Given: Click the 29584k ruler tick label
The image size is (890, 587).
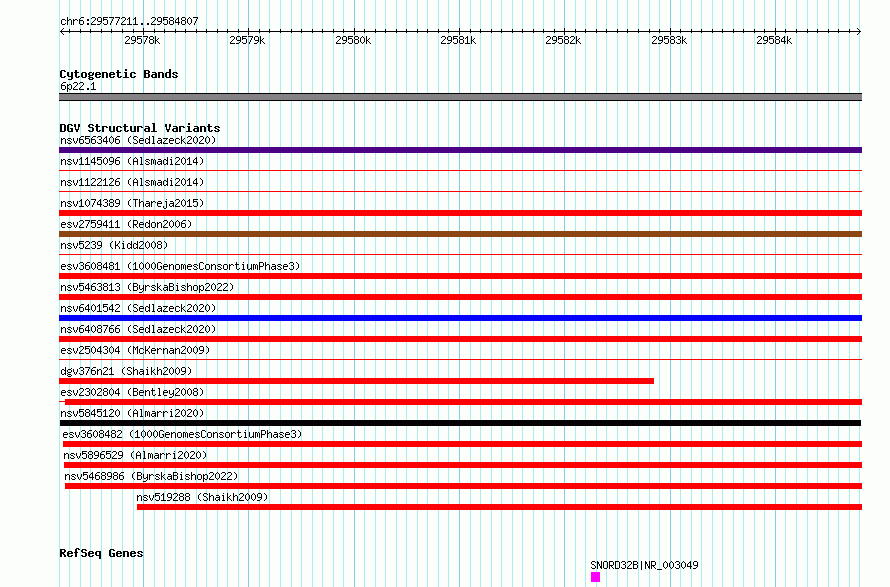Looking at the screenshot, I should pos(774,40).
